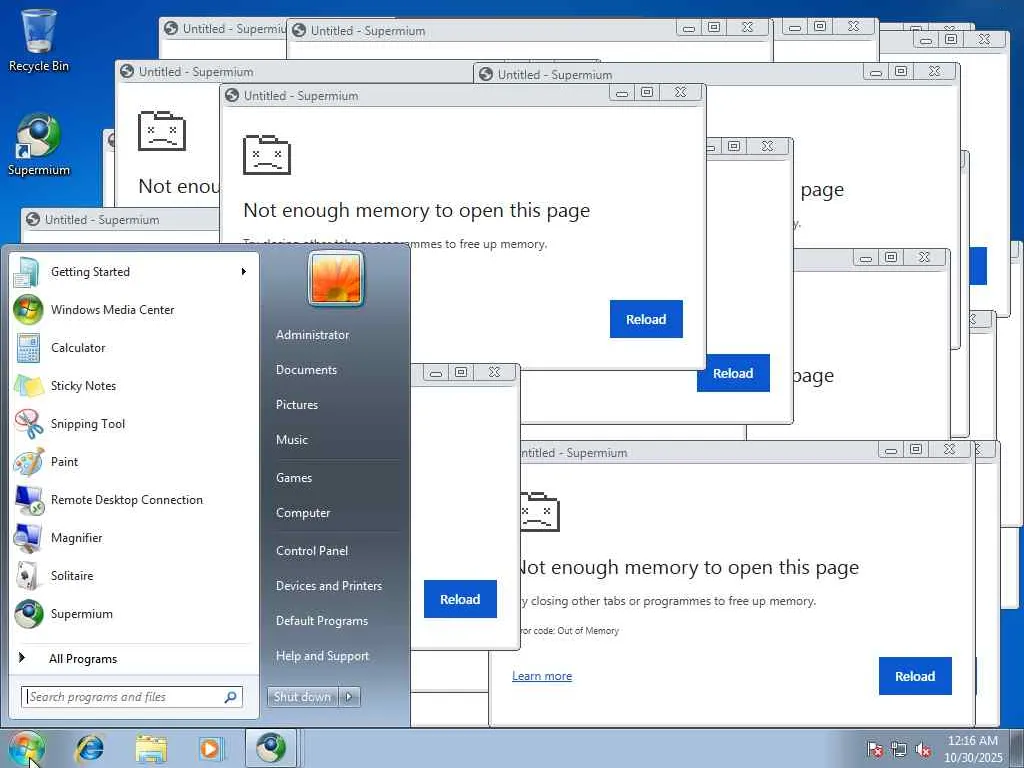Open Sticky Notes from Start menu

(134, 385)
